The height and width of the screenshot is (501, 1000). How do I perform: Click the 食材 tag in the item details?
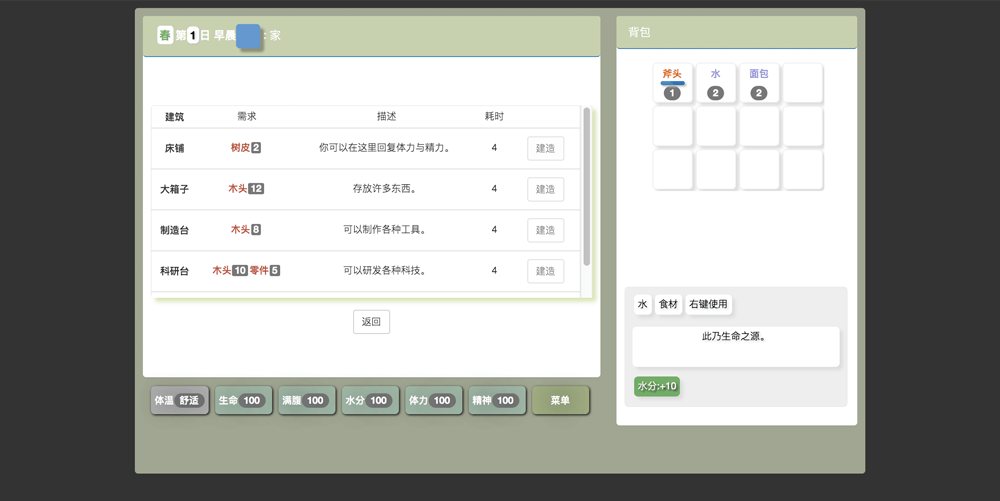(668, 304)
